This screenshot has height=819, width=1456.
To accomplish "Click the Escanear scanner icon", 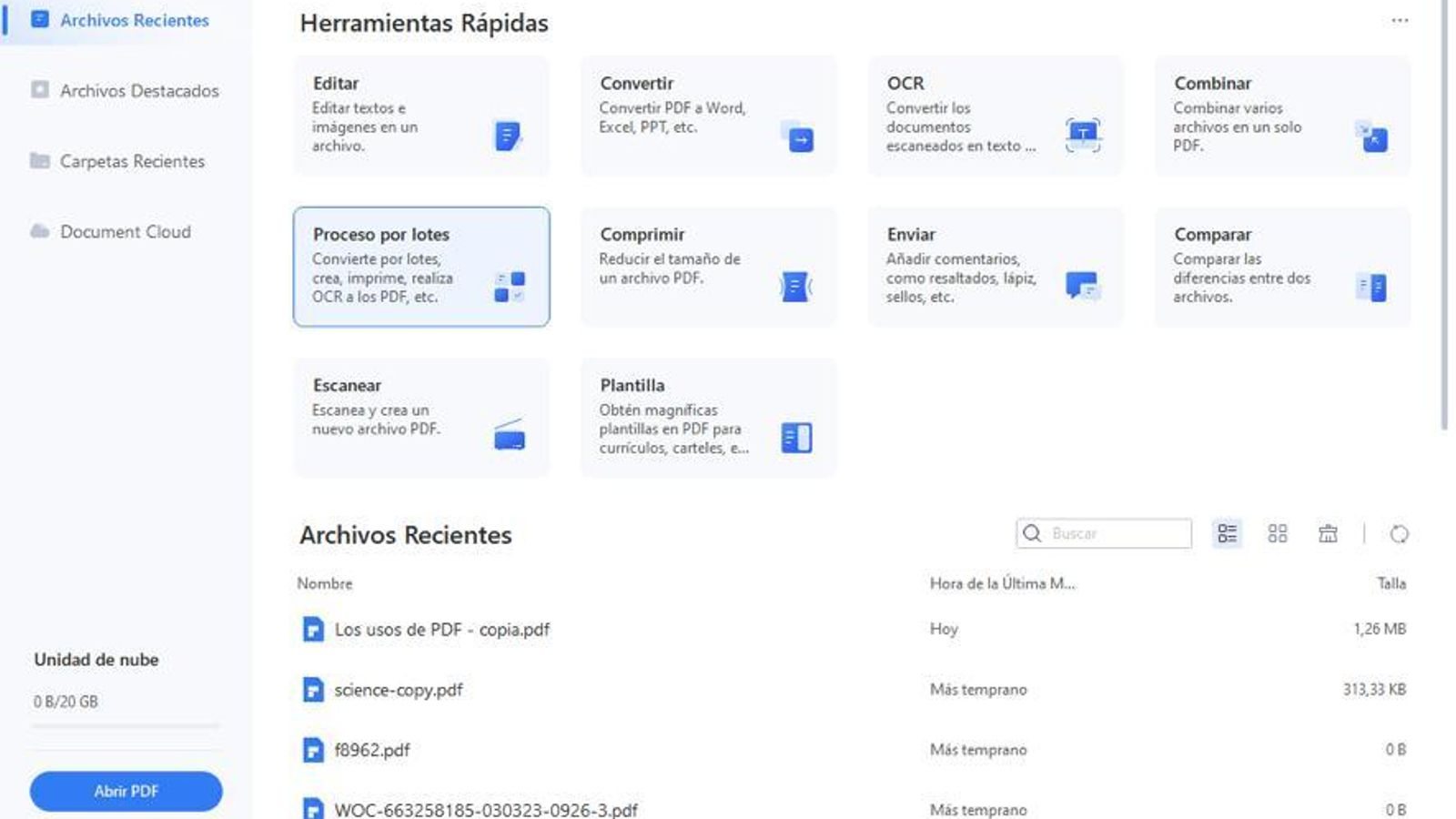I will (510, 436).
